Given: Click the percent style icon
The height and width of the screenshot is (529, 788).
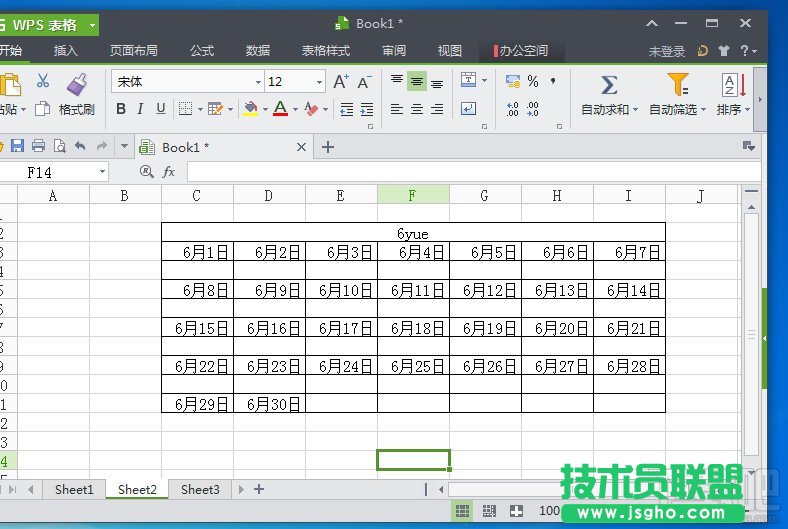Looking at the screenshot, I should tap(533, 82).
